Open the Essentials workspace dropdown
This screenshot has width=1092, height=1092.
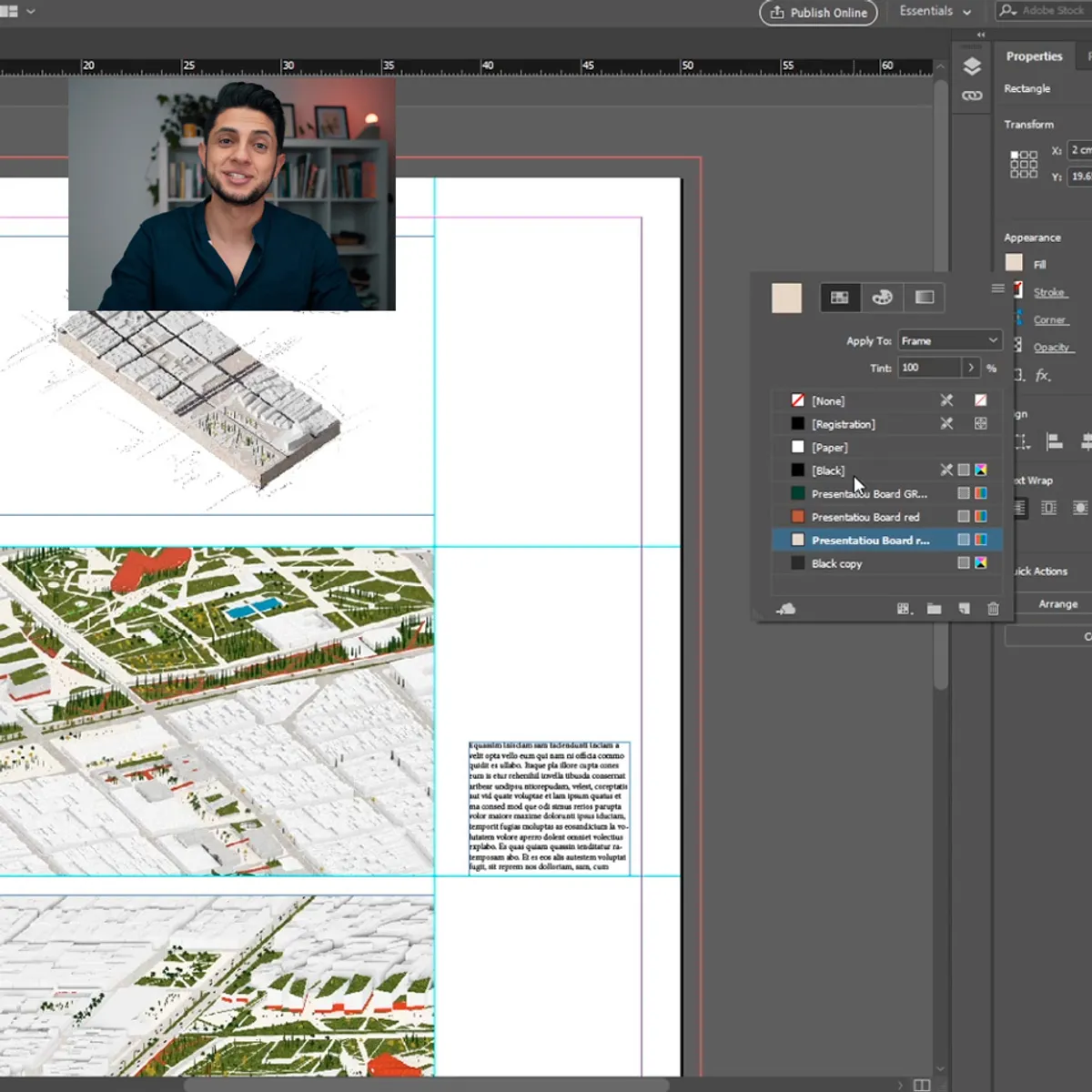[934, 12]
